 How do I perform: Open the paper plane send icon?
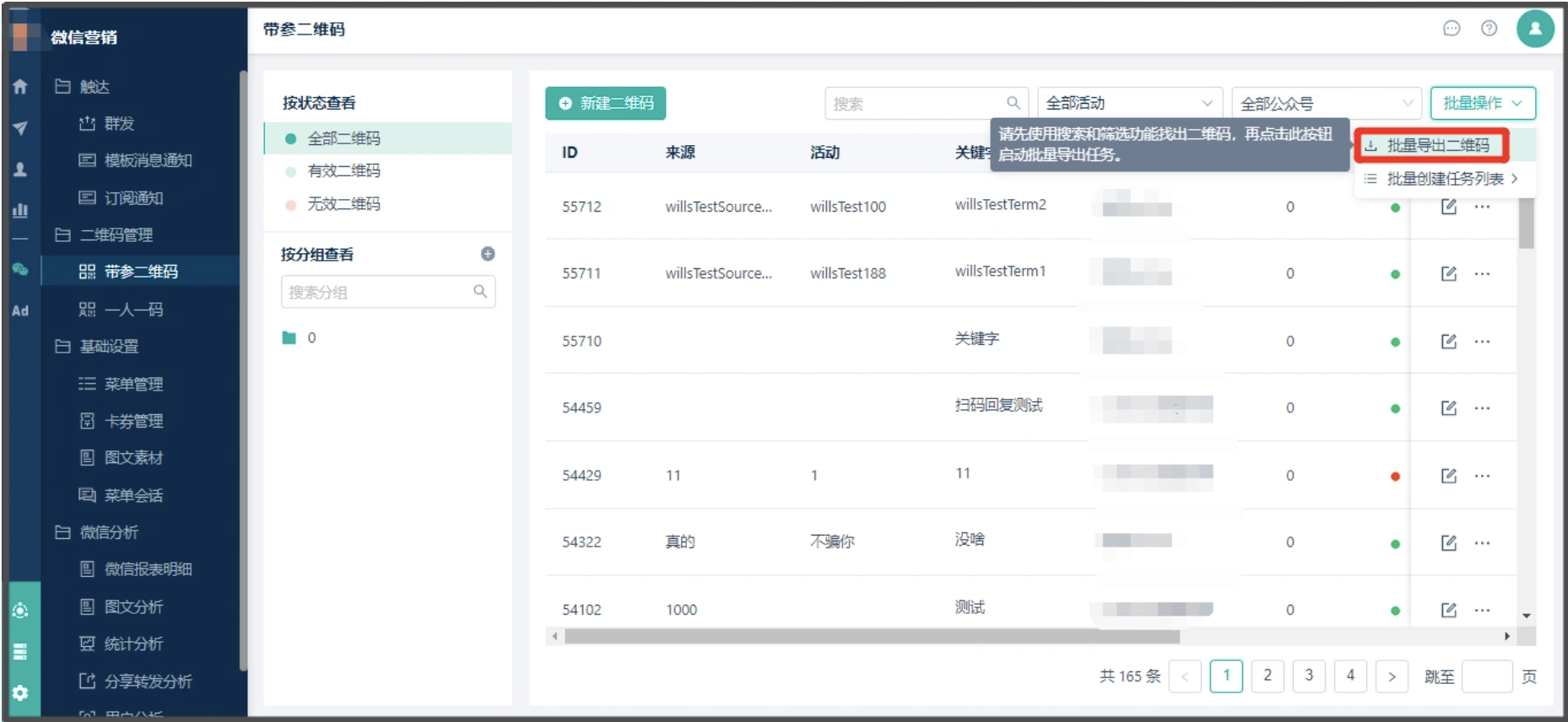[x=20, y=128]
